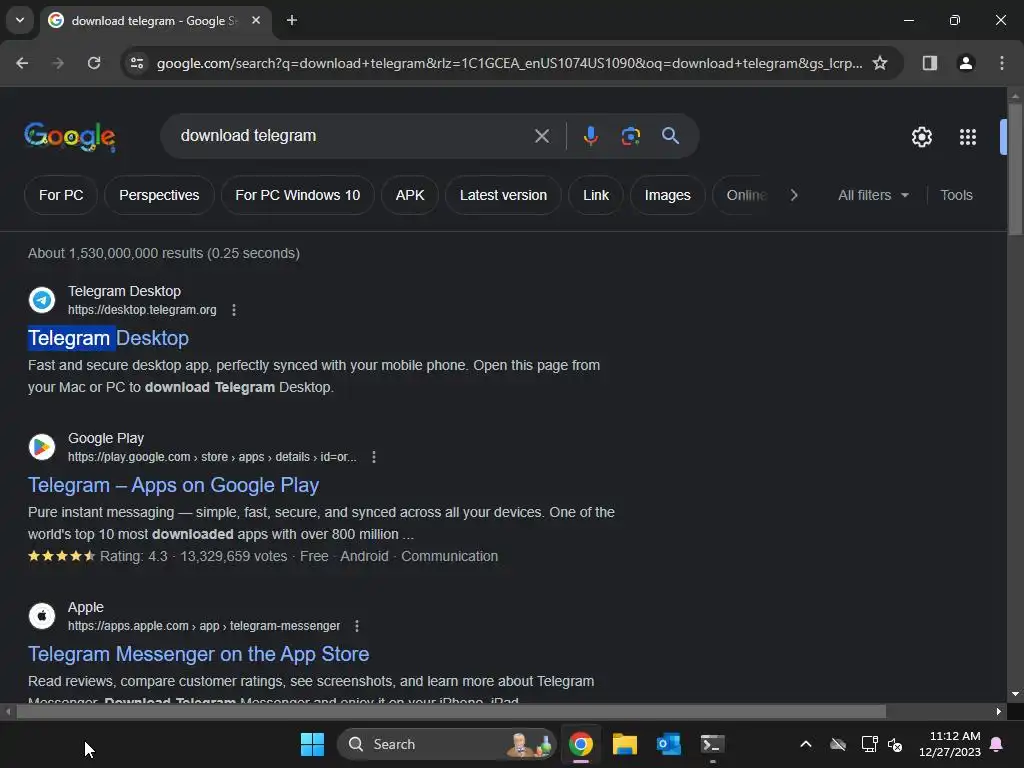Select For PC Windows 10 filter chip
The image size is (1024, 768).
pos(297,195)
